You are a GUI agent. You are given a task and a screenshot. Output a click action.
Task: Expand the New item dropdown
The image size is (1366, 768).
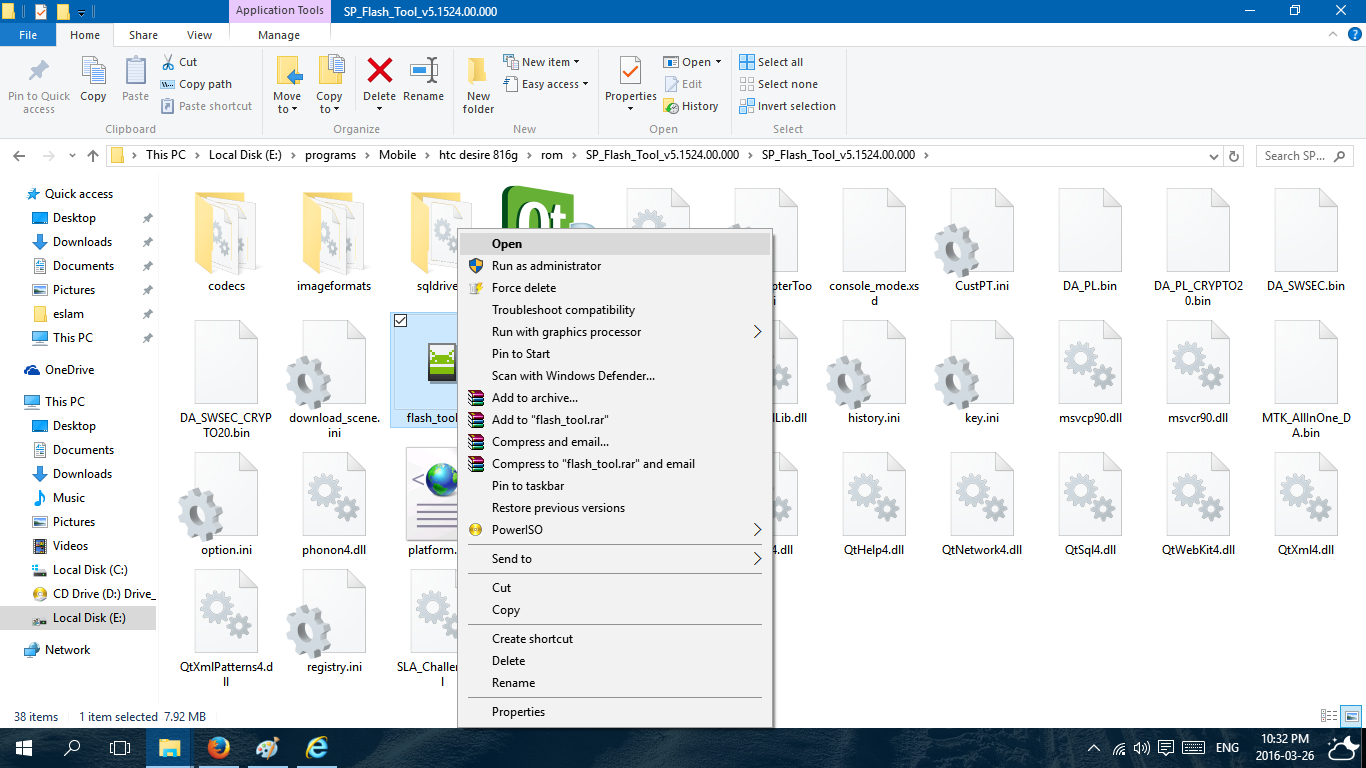(x=541, y=62)
